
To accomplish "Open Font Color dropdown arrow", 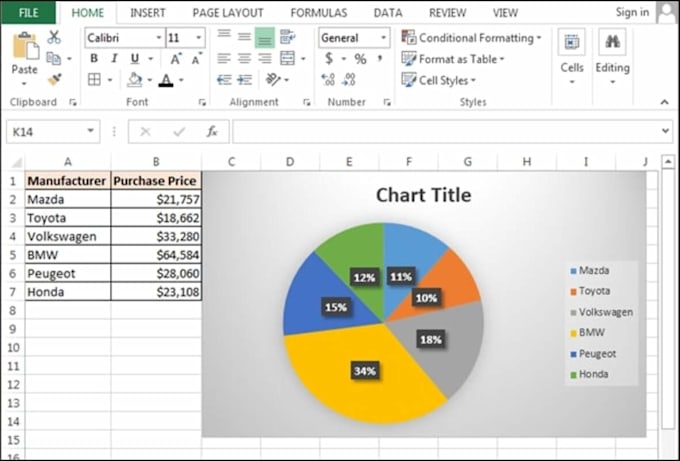I will pos(181,80).
